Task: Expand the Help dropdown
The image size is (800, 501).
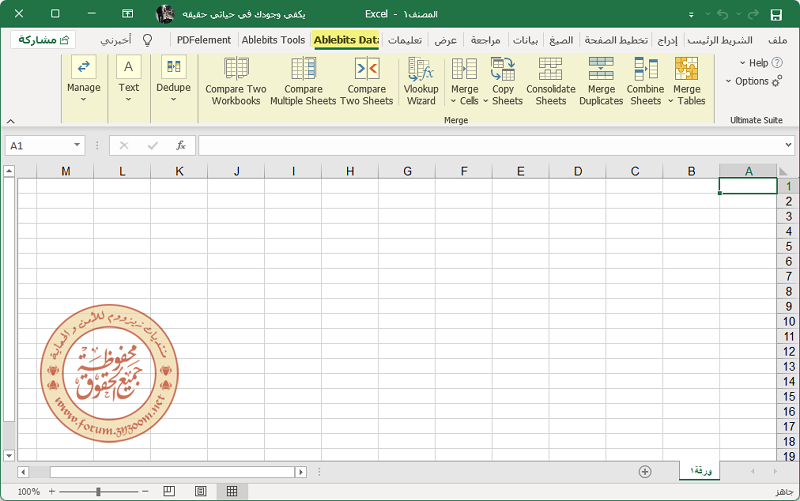Action: click(742, 63)
